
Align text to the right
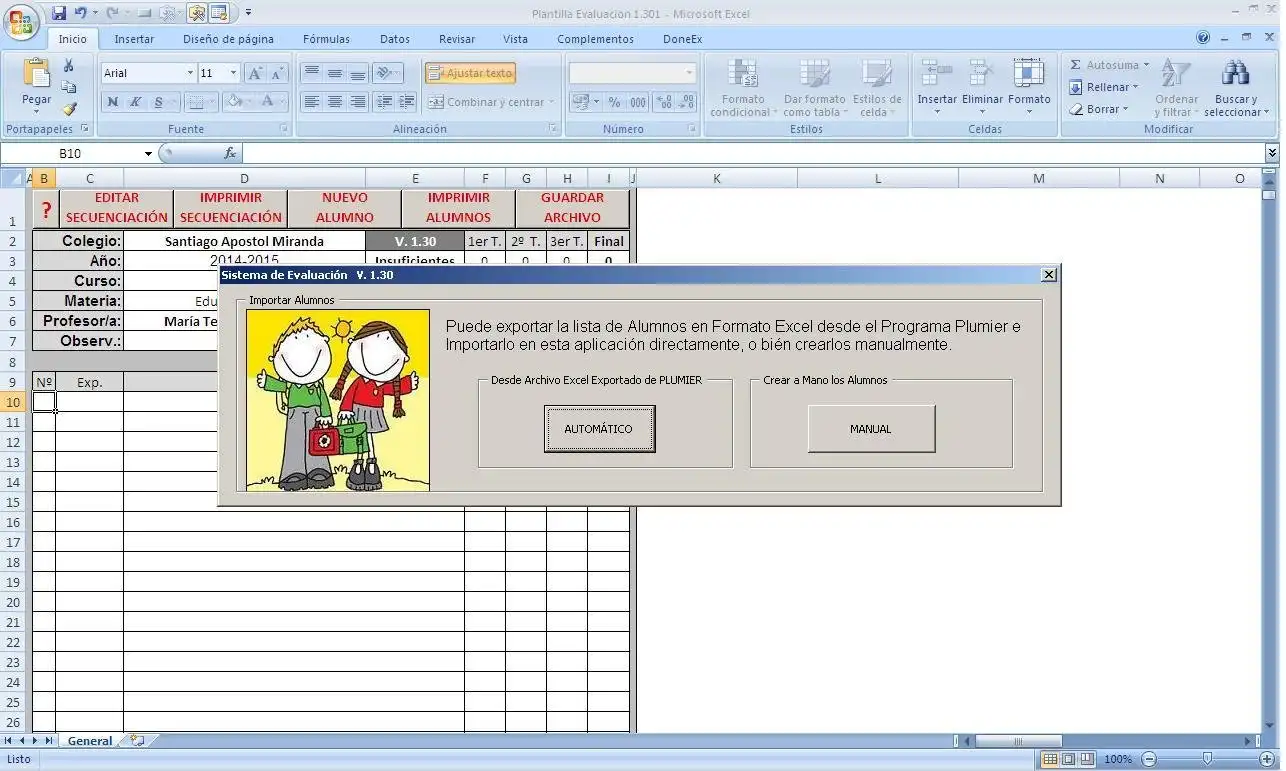(x=357, y=101)
